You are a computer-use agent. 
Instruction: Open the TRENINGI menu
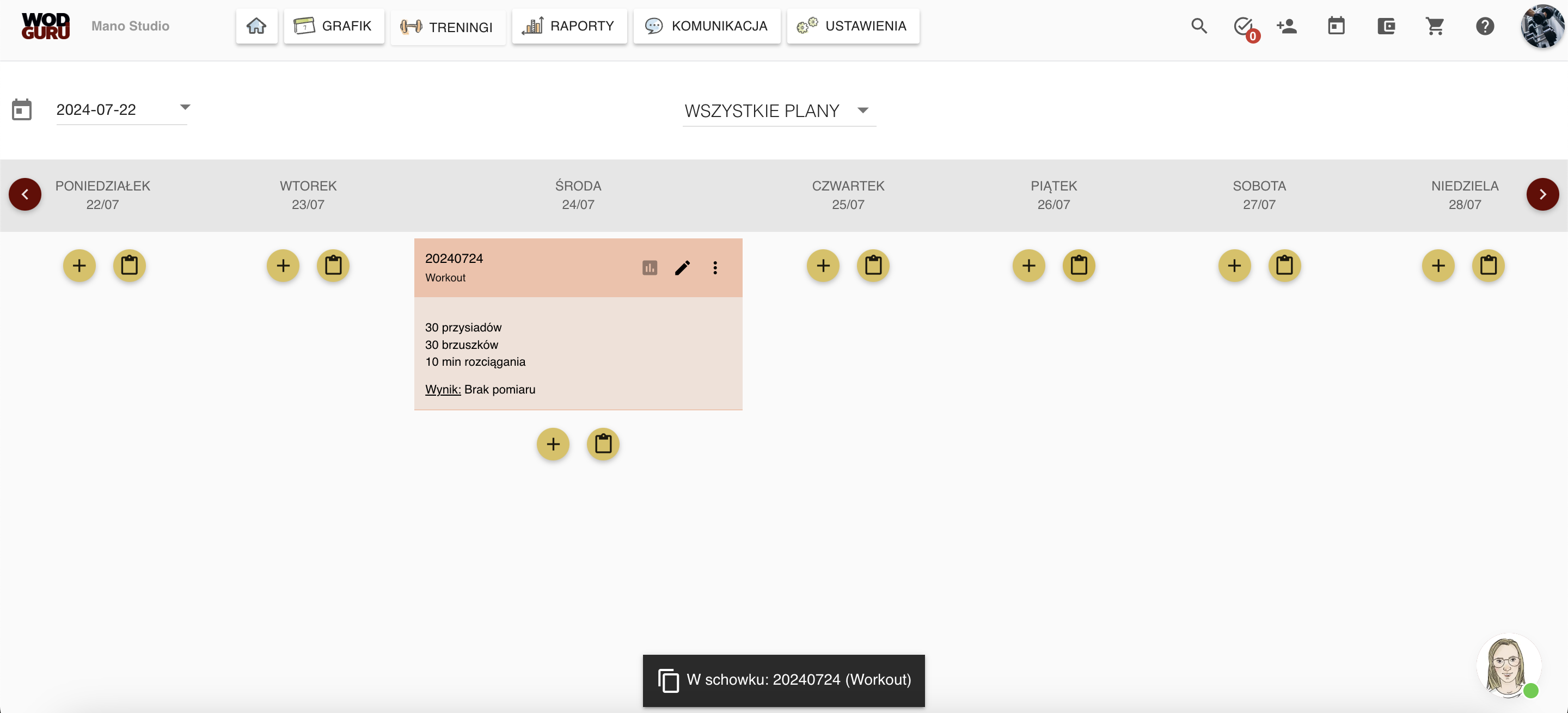(448, 27)
